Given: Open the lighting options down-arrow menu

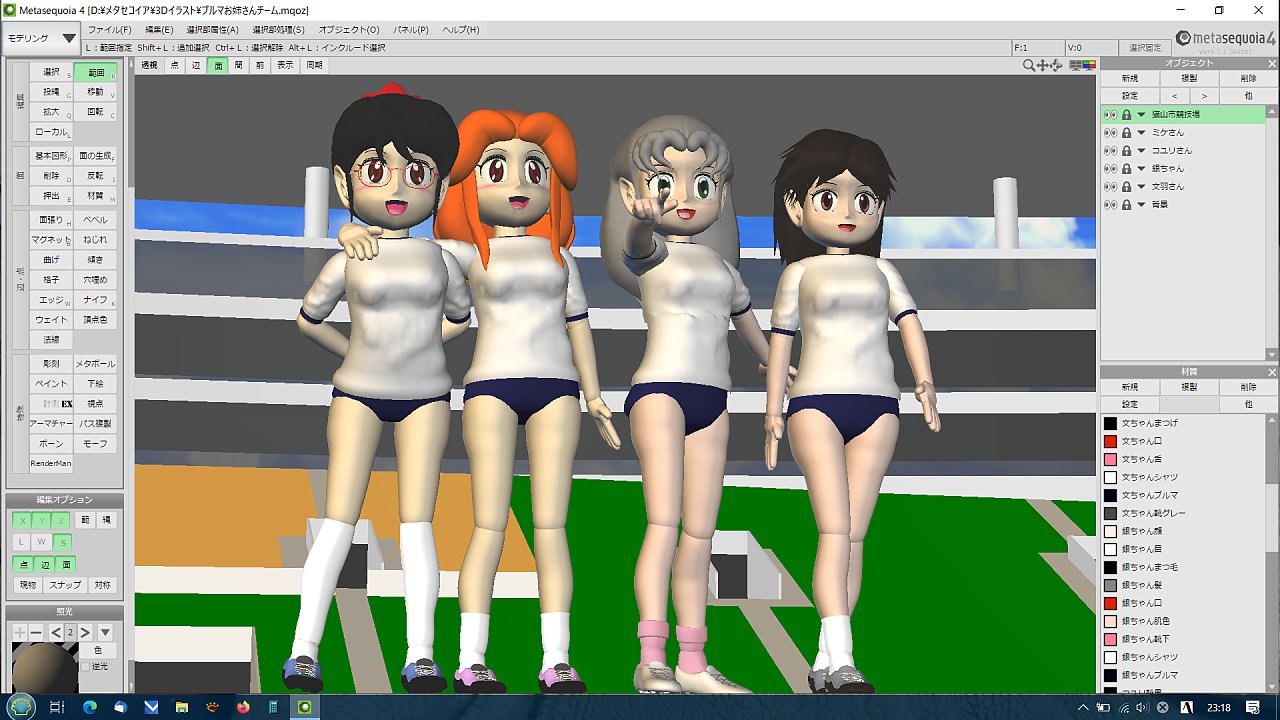Looking at the screenshot, I should [104, 632].
